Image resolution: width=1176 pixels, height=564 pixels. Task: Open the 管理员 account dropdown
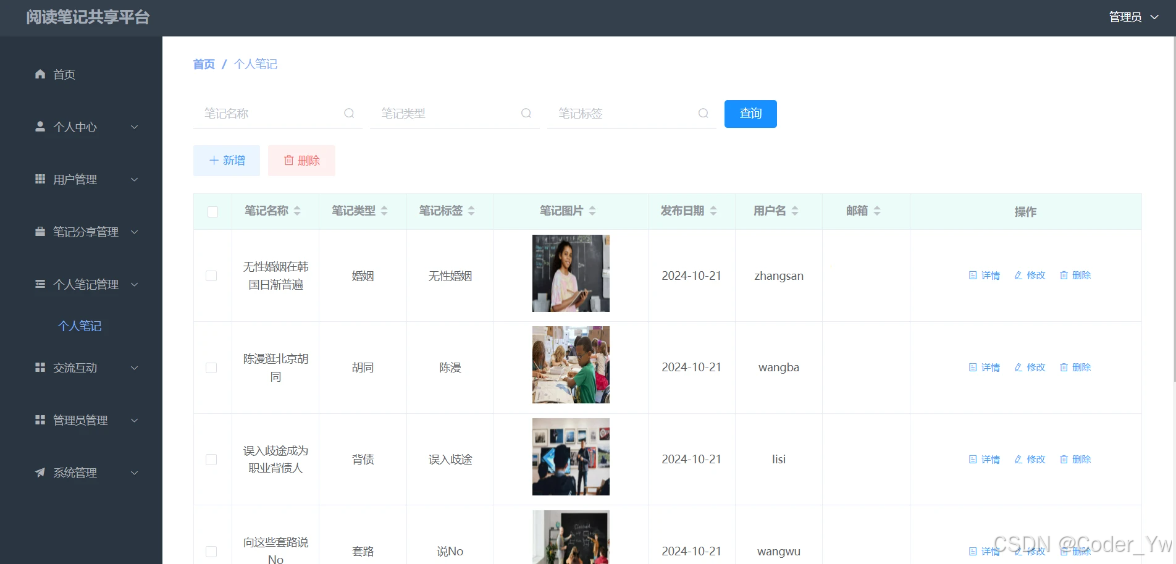pos(1134,17)
